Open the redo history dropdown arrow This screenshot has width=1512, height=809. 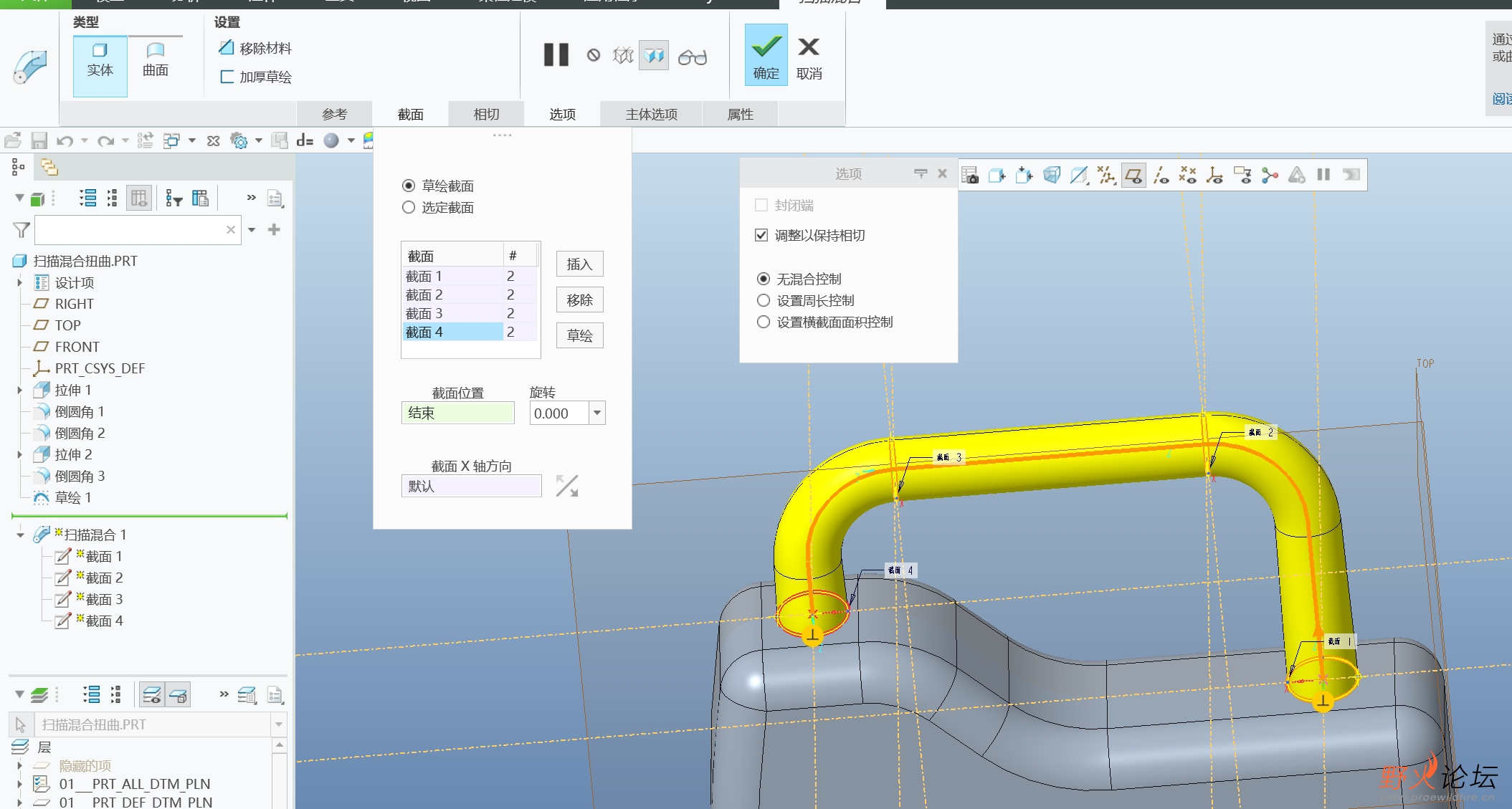125,140
